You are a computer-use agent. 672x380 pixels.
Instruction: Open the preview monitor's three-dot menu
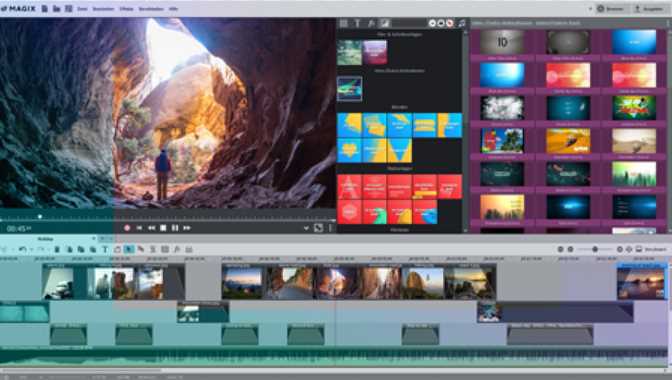tap(330, 228)
